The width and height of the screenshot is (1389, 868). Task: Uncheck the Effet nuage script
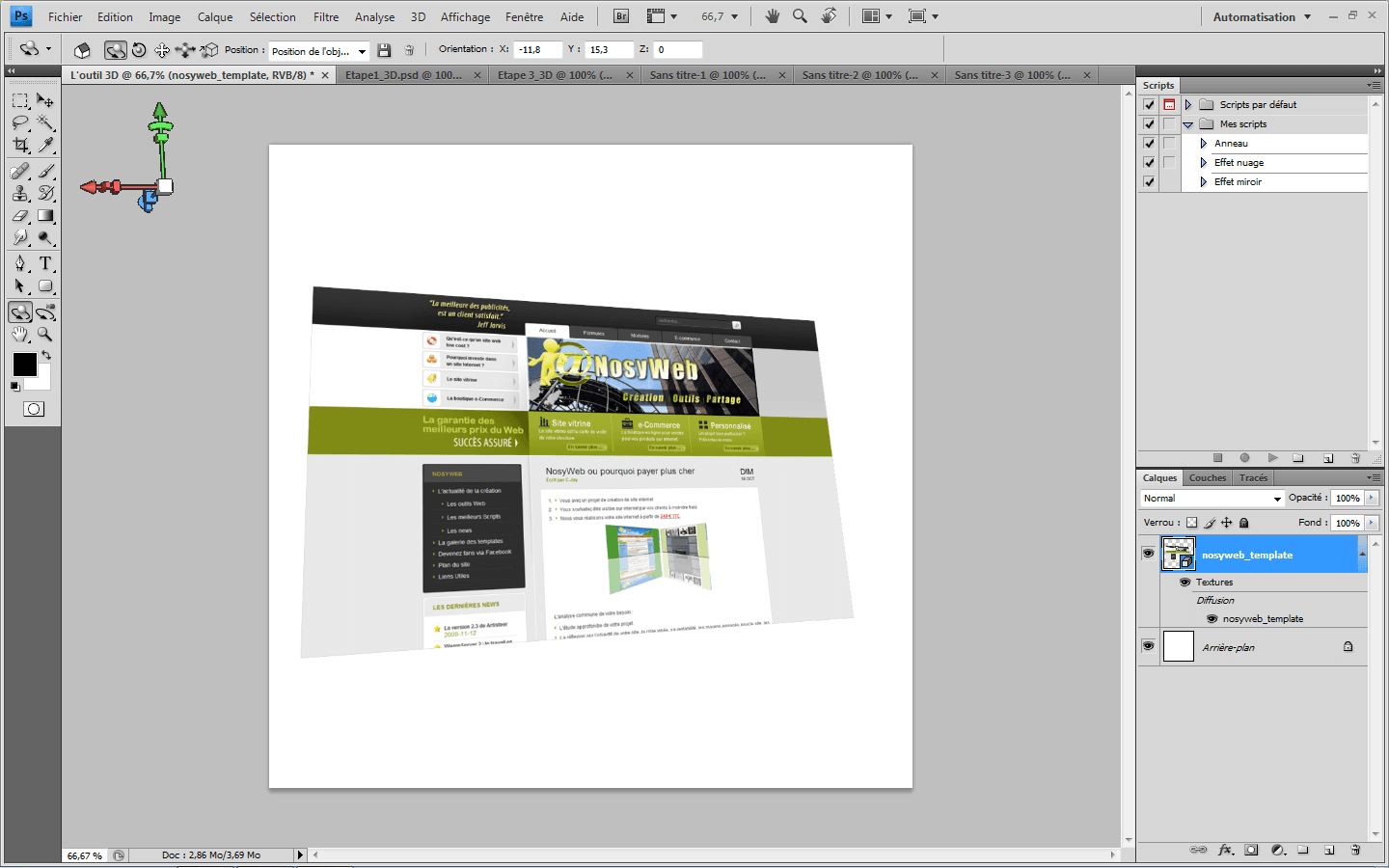[x=1149, y=162]
